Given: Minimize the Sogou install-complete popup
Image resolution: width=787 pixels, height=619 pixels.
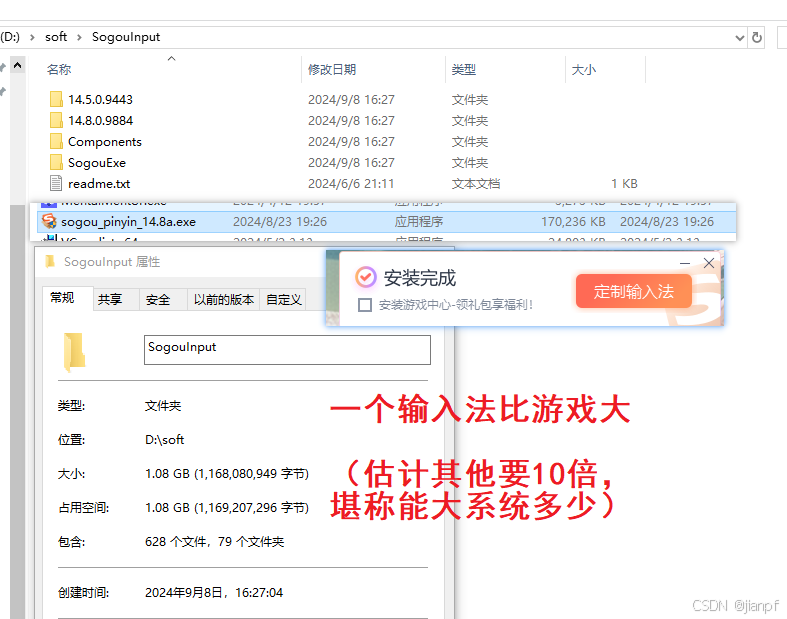Looking at the screenshot, I should [685, 263].
